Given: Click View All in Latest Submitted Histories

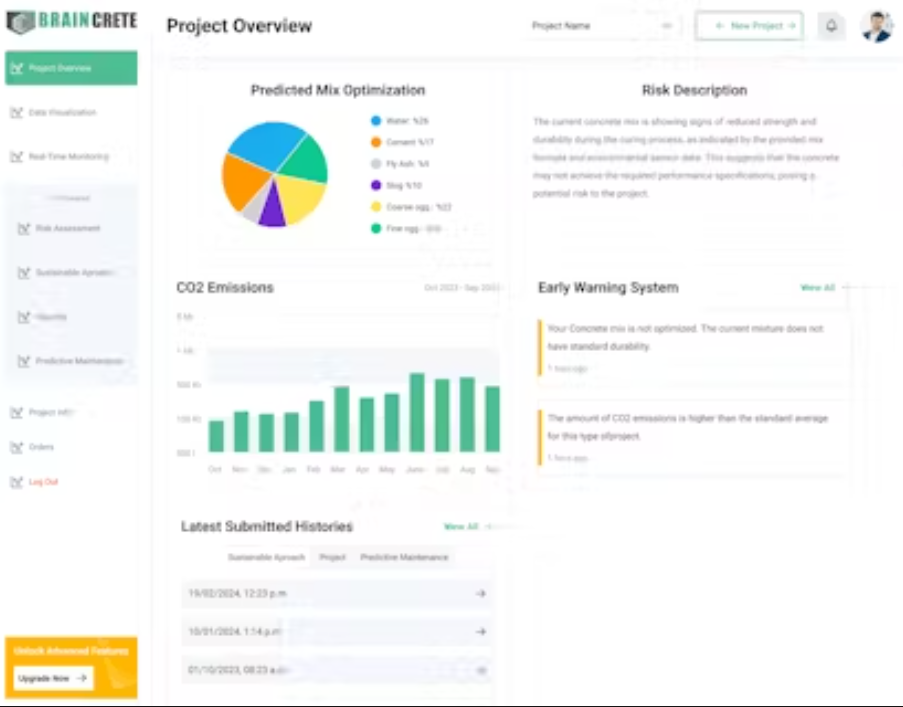Looking at the screenshot, I should (461, 526).
